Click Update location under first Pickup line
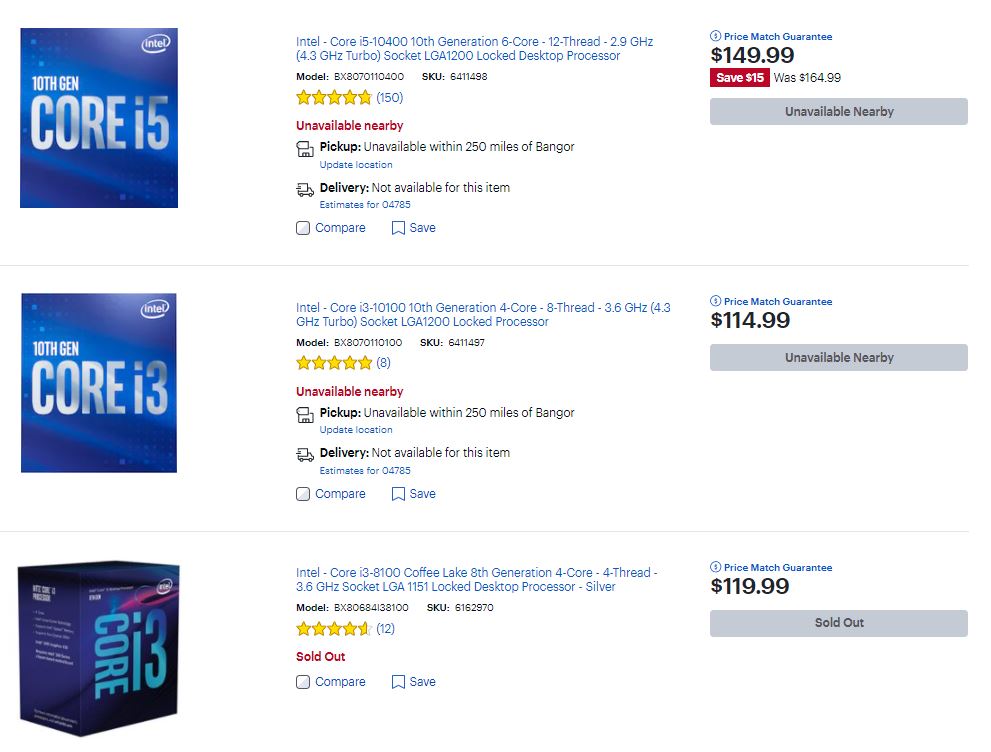 click(356, 164)
